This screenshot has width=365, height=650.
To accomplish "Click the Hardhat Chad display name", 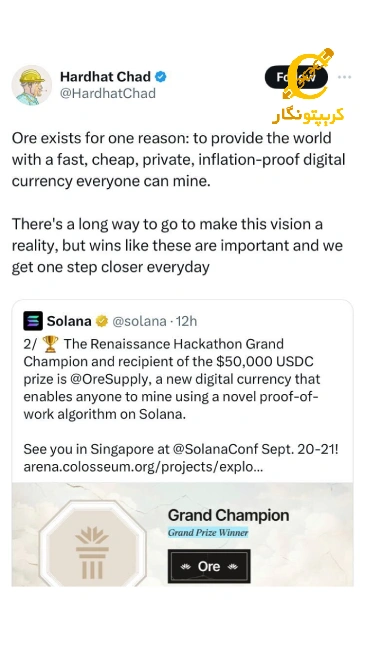I will click(105, 77).
